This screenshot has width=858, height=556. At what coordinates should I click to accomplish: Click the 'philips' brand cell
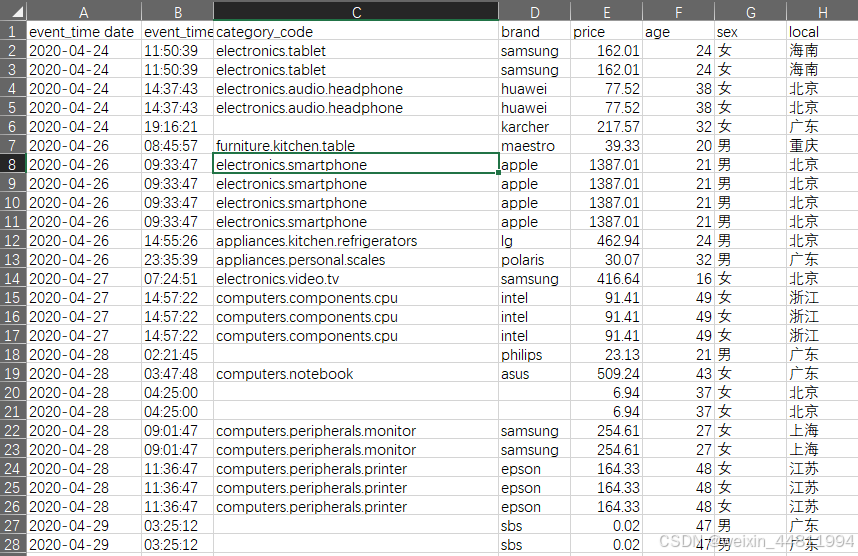pyautogui.click(x=535, y=355)
